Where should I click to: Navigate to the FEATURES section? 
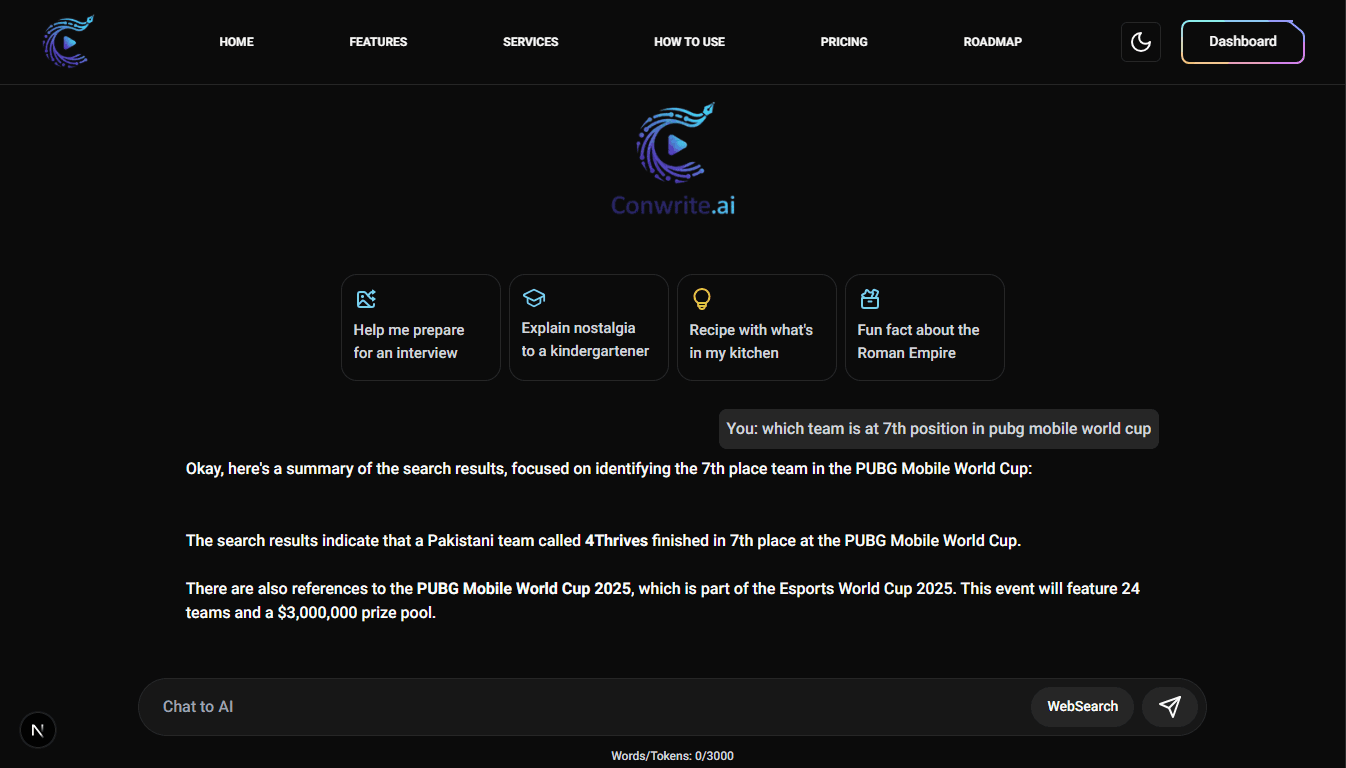tap(378, 42)
